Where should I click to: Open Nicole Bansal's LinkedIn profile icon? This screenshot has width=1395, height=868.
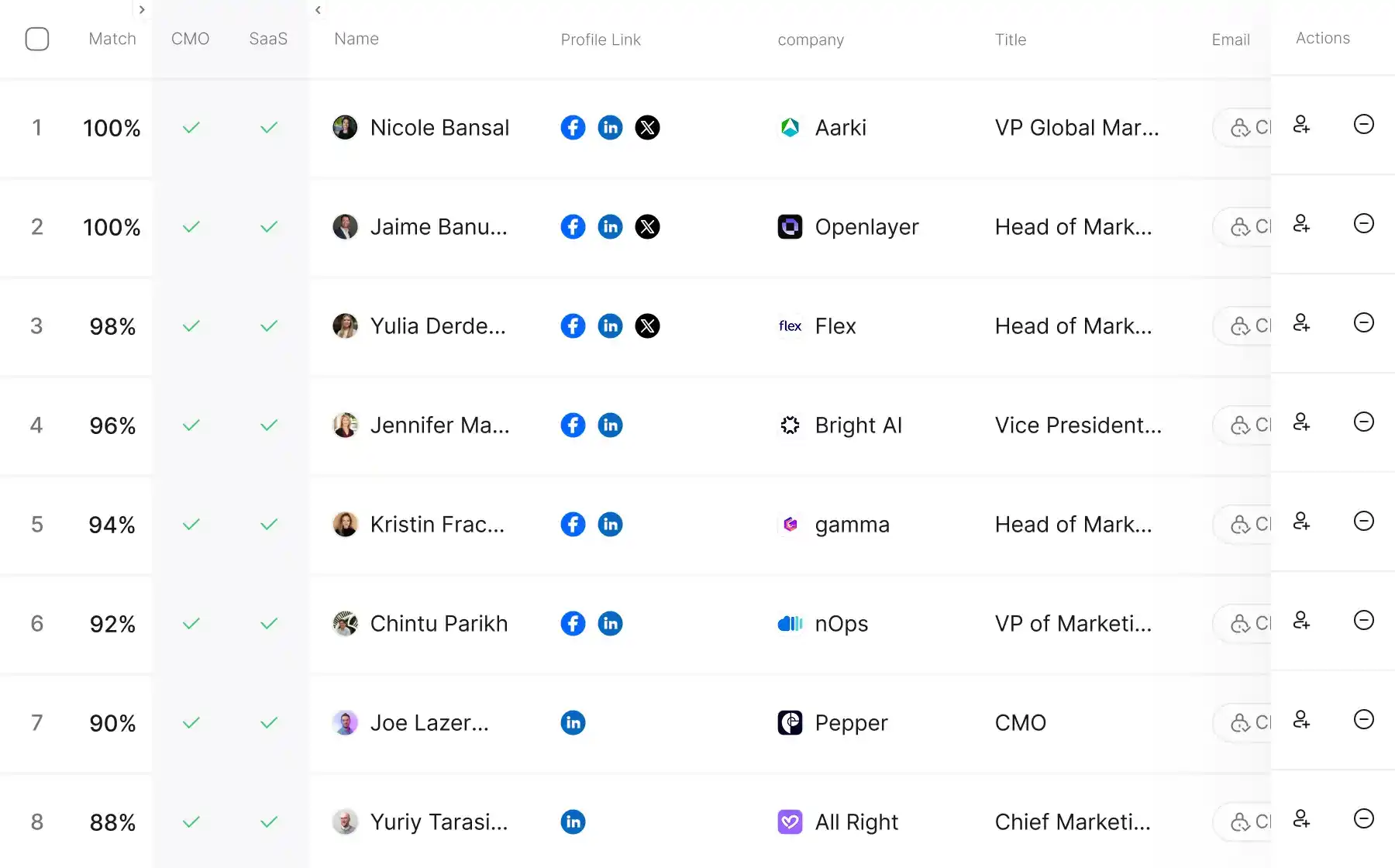(x=610, y=127)
